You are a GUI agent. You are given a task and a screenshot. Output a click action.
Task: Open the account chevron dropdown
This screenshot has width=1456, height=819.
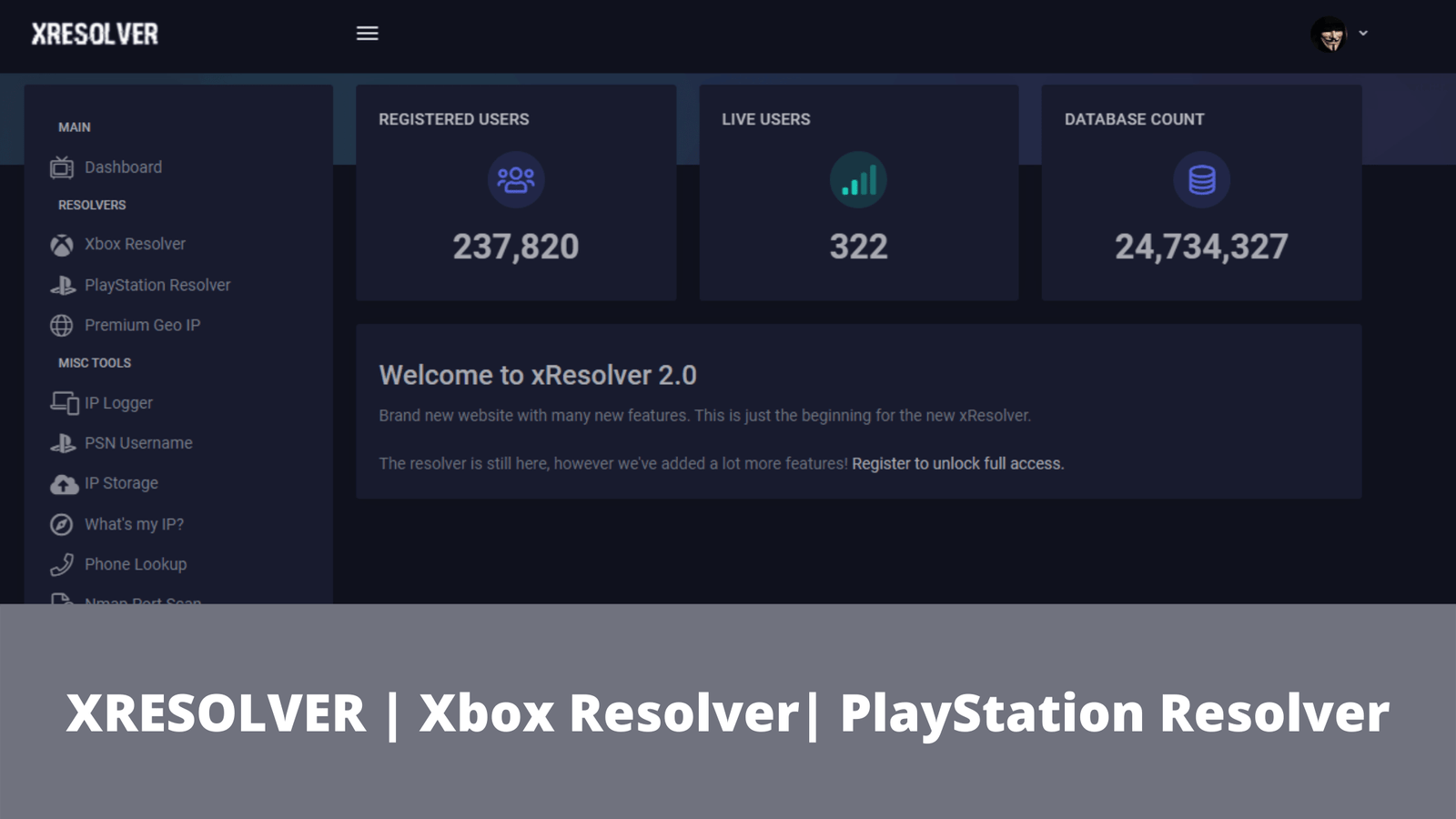coord(1362,33)
